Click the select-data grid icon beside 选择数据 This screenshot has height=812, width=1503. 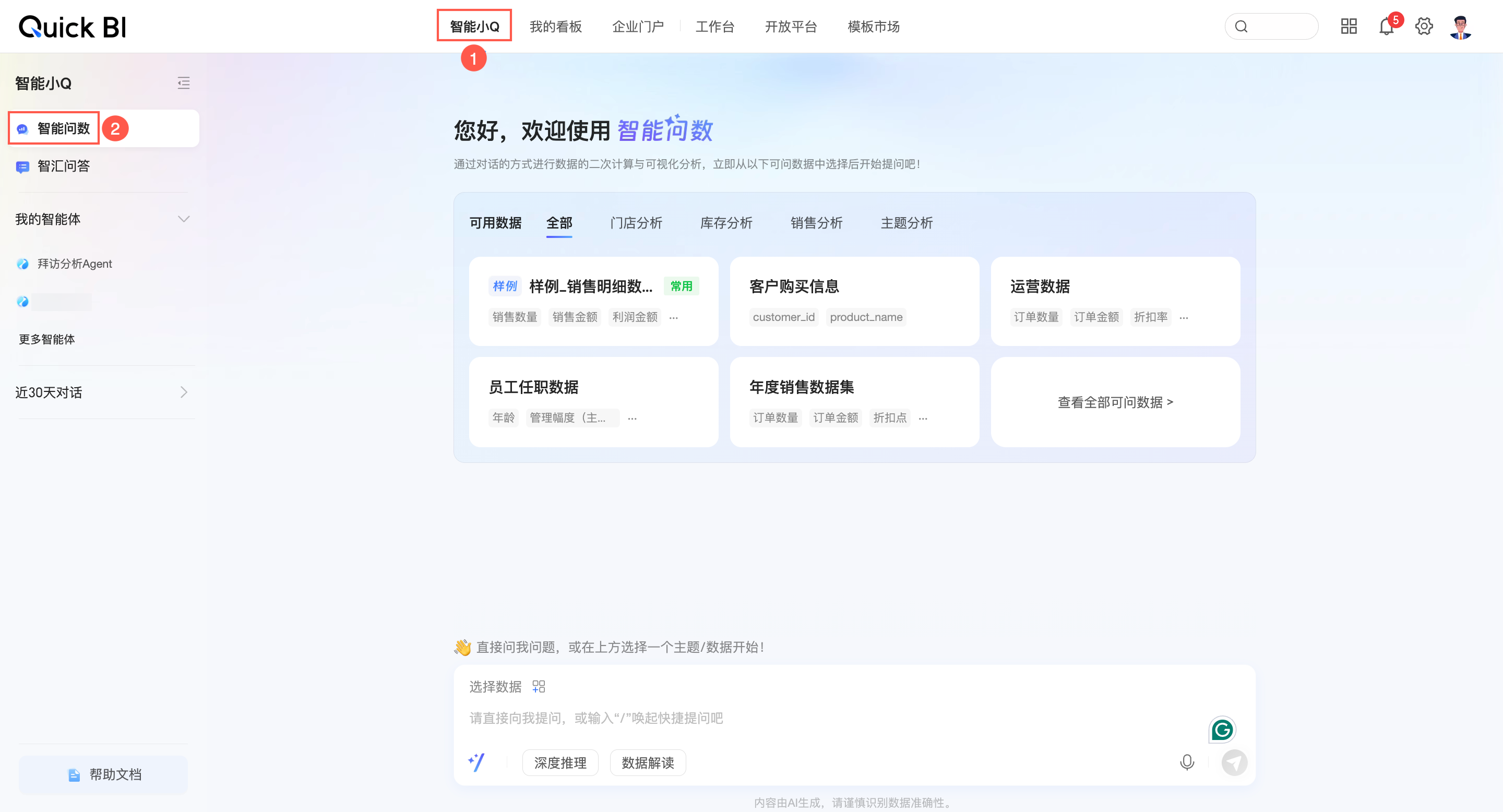tap(539, 687)
